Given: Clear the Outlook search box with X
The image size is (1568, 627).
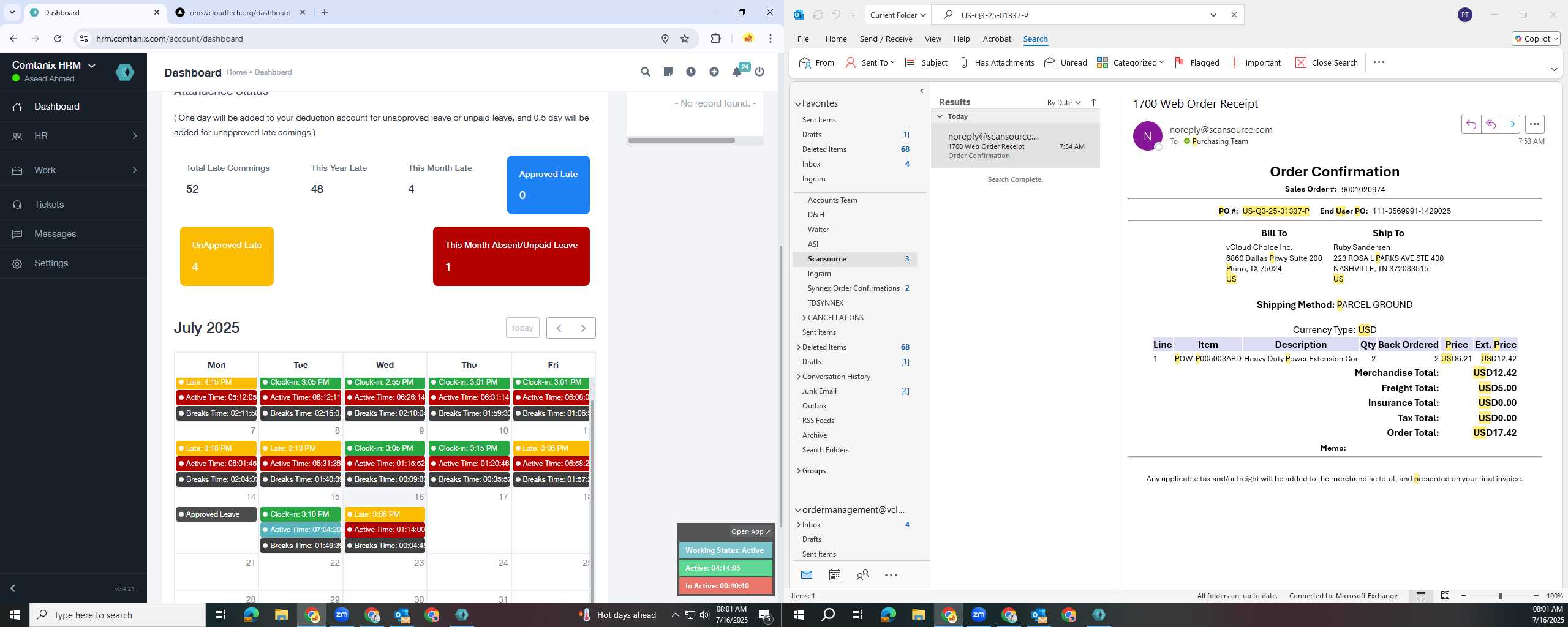Looking at the screenshot, I should 1234,15.
